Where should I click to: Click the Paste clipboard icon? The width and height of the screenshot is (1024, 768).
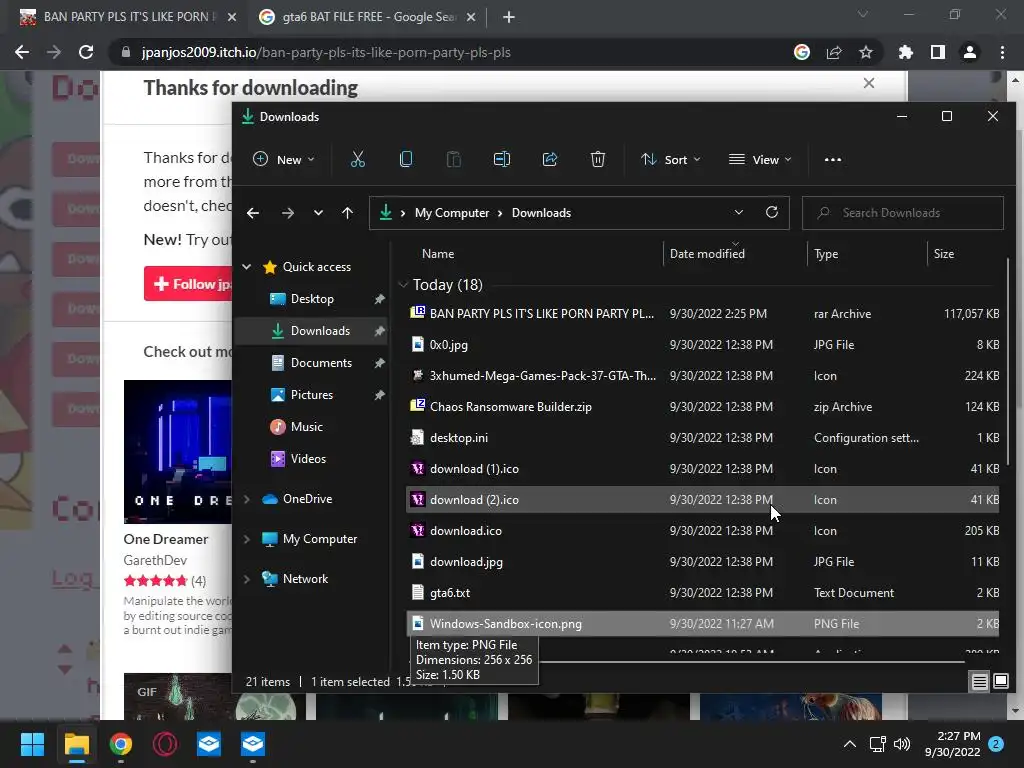453,159
